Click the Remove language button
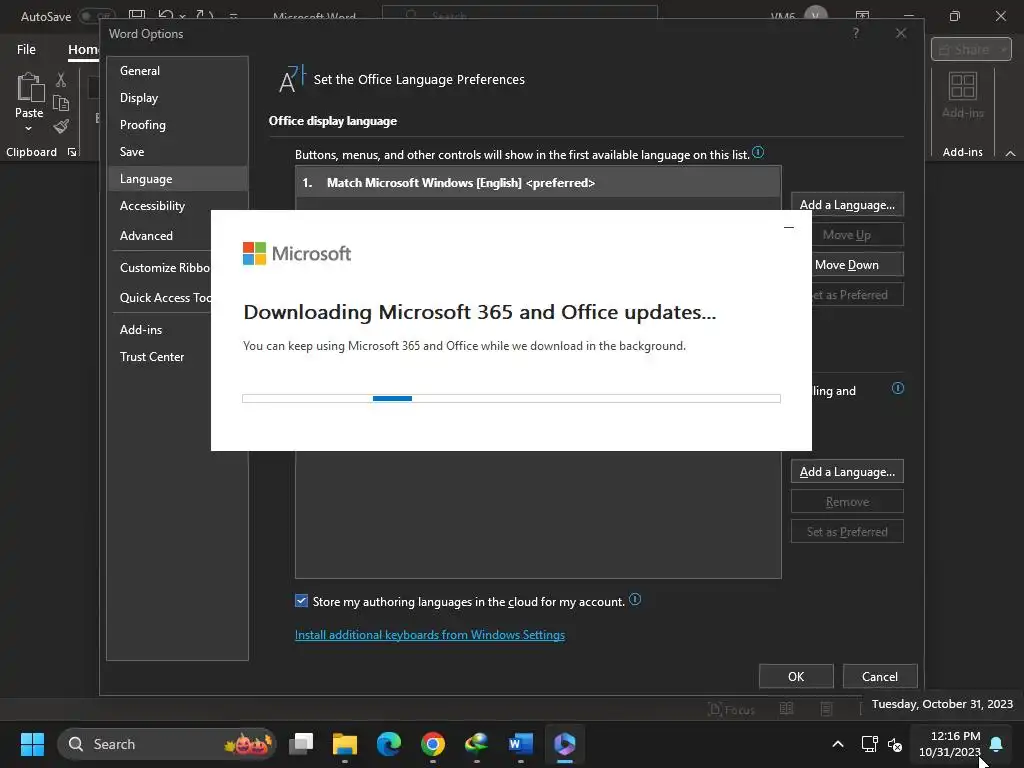The height and width of the screenshot is (768, 1024). [x=847, y=502]
